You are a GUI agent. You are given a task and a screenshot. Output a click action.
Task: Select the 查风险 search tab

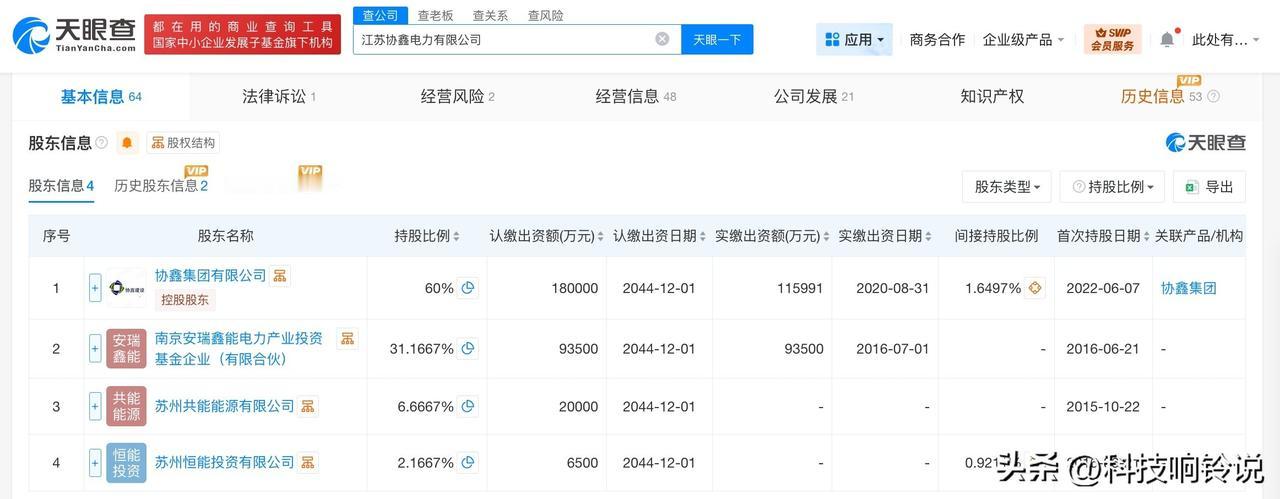(x=545, y=15)
